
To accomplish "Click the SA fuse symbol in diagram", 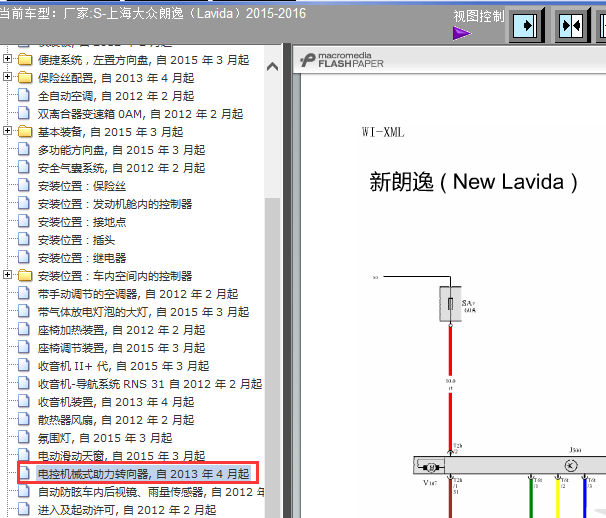I will point(450,304).
